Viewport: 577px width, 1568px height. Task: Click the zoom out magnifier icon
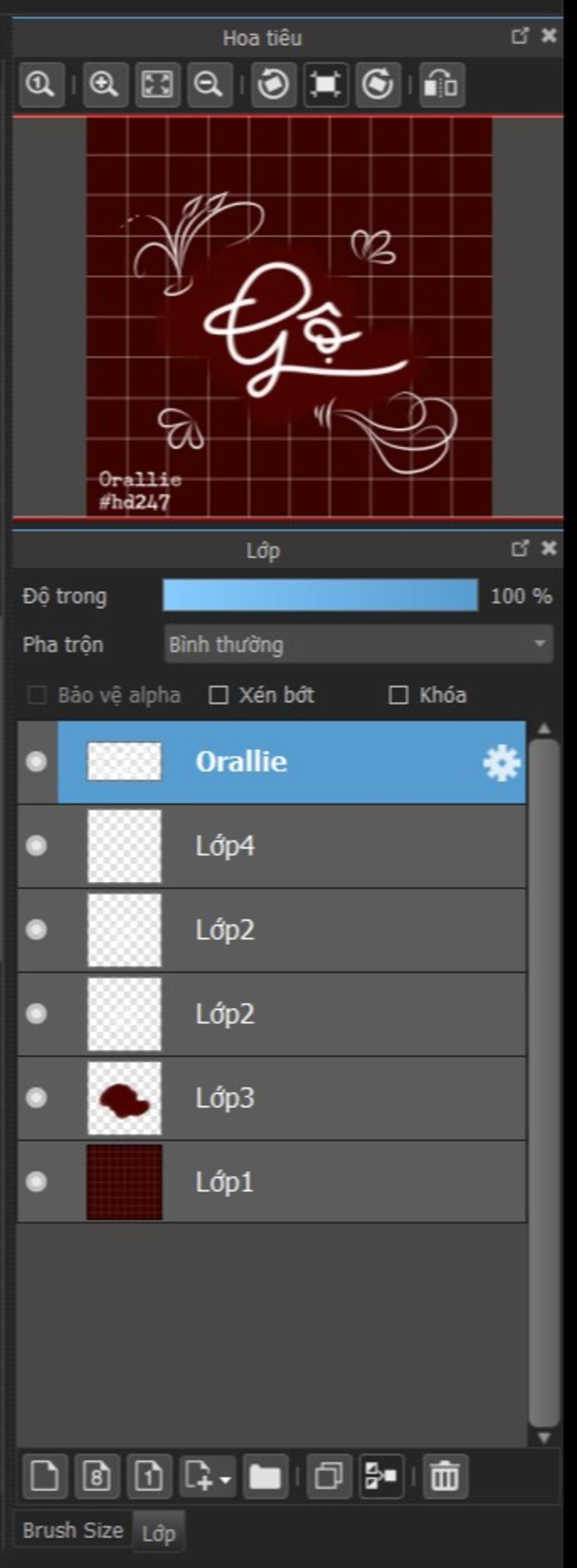[210, 84]
